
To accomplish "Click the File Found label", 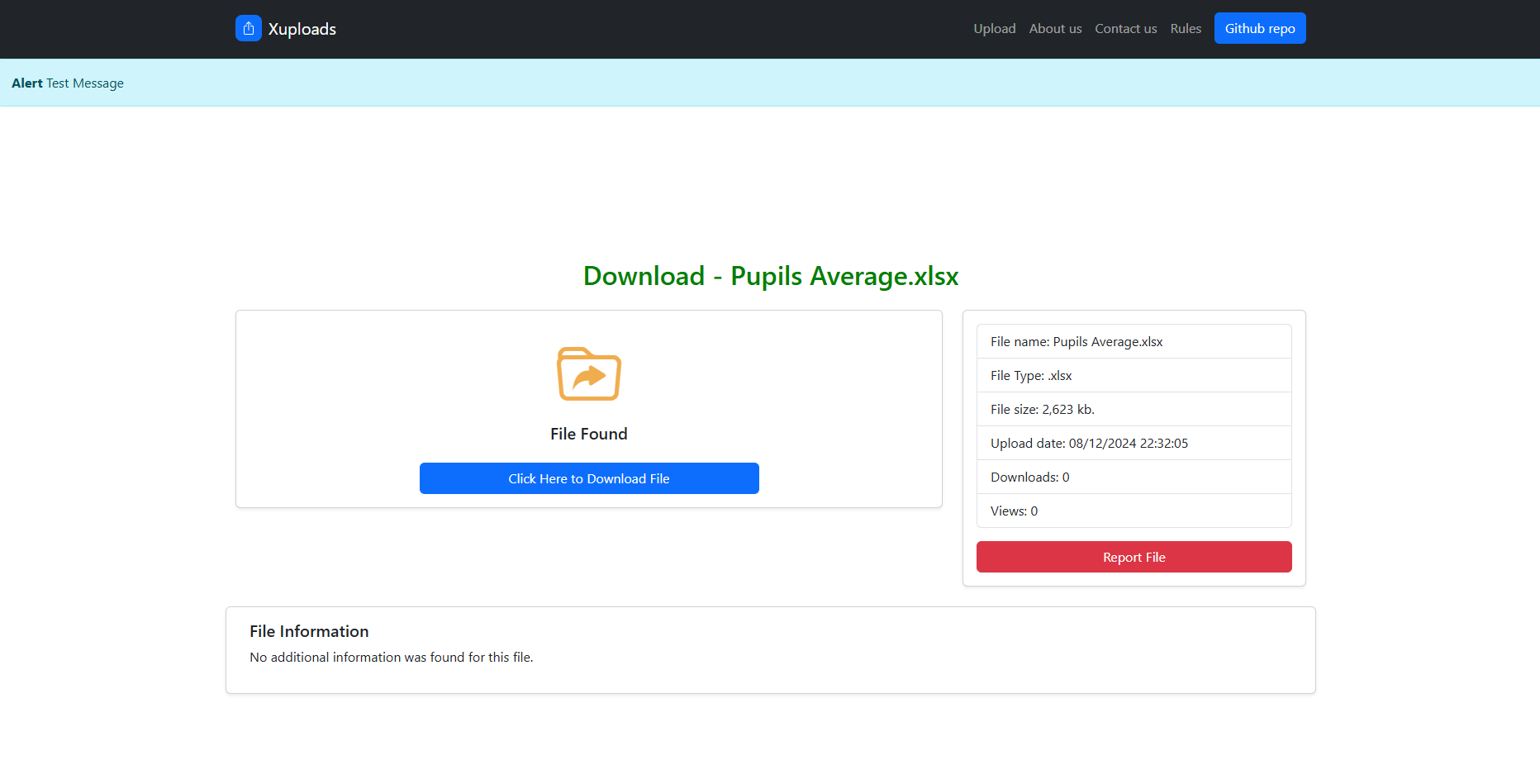I will 588,434.
